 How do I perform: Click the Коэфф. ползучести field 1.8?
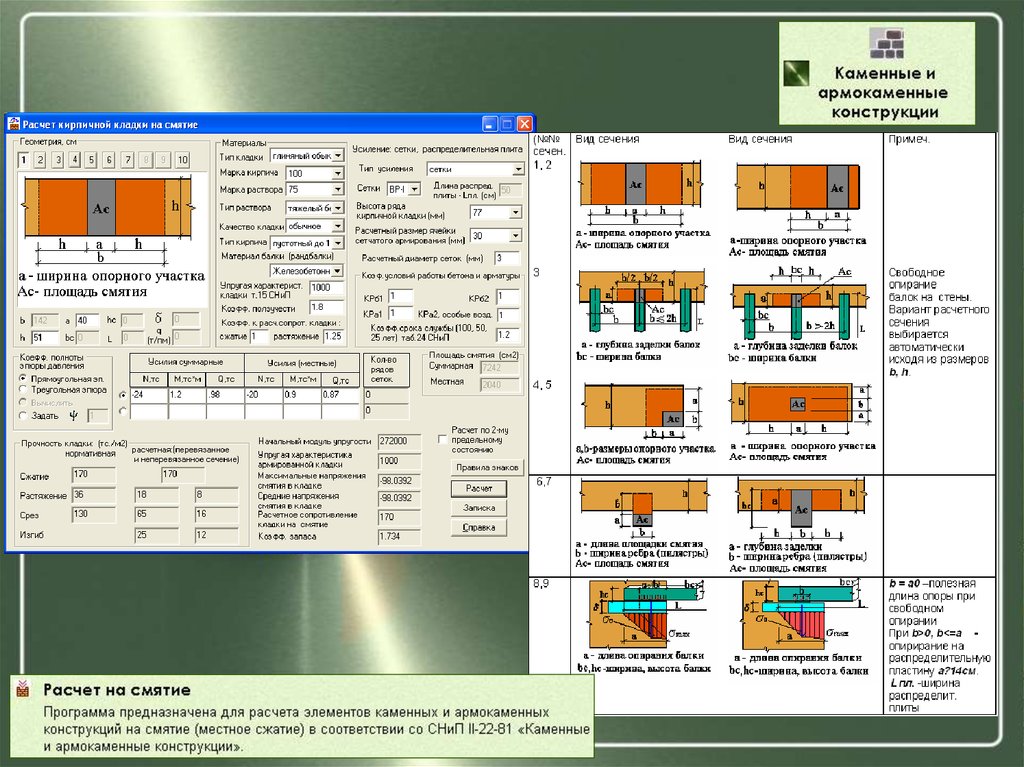[x=327, y=306]
